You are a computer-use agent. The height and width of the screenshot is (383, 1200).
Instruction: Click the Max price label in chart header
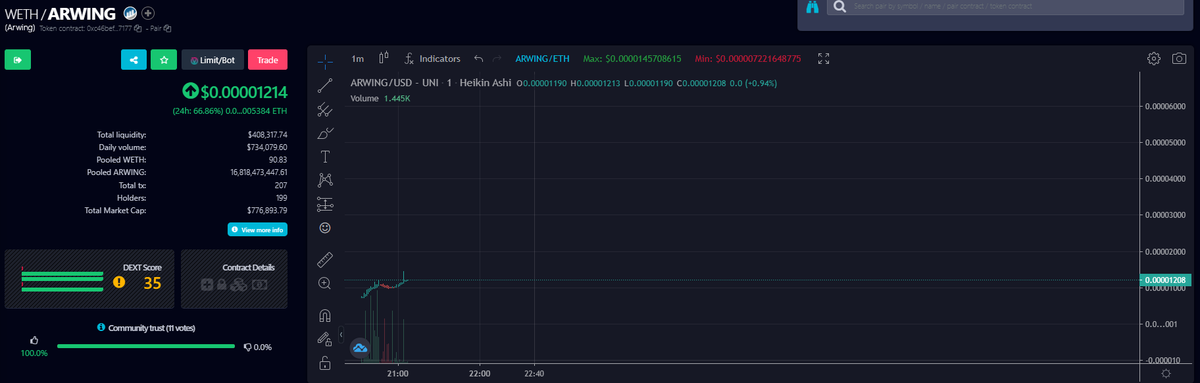(x=632, y=59)
